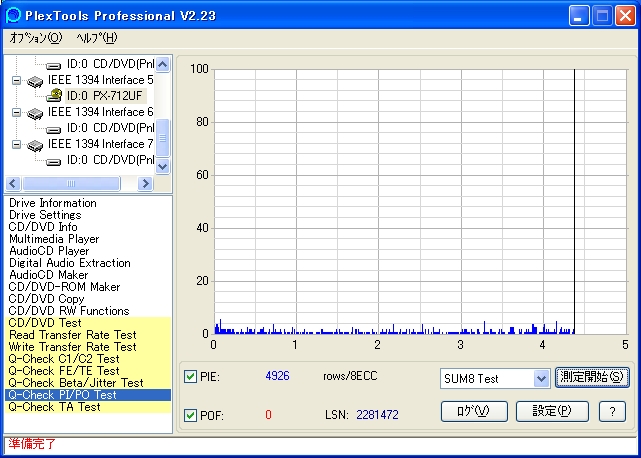This screenshot has height=458, width=641.
Task: Open Multimedia Player
Action: [x=54, y=239]
